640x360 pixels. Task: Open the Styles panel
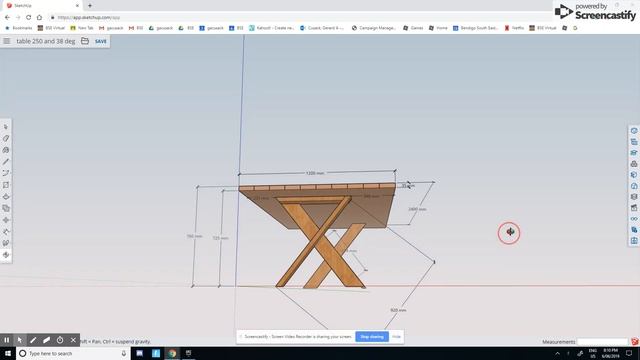tap(634, 186)
